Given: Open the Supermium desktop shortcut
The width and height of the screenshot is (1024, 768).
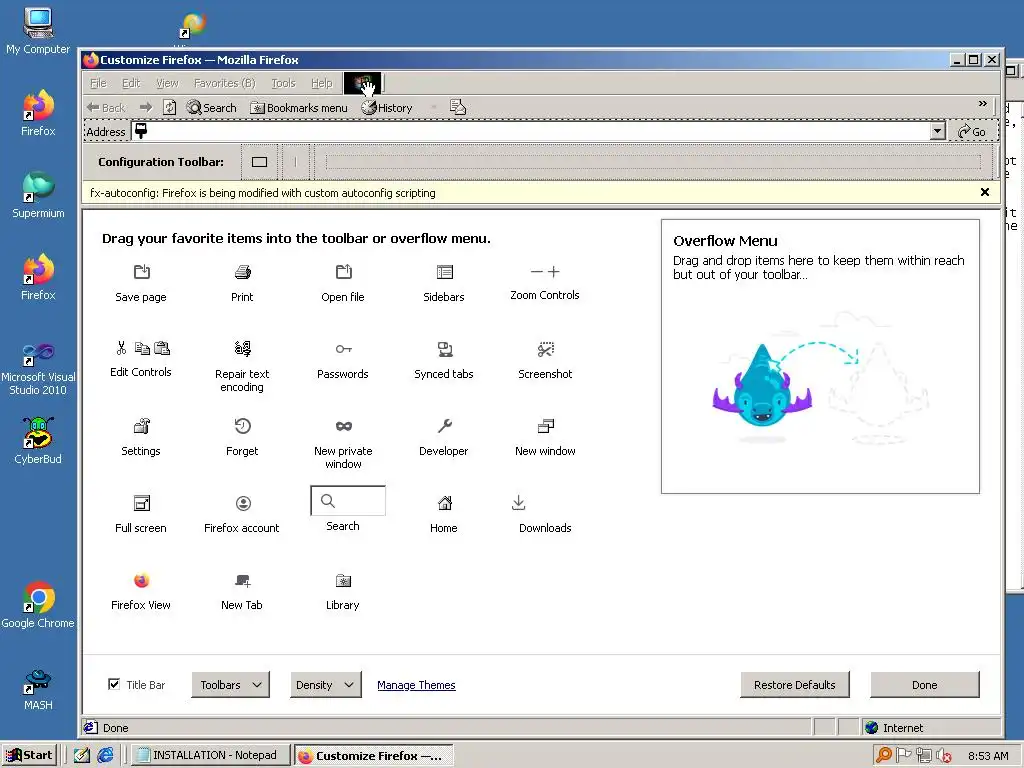Looking at the screenshot, I should tap(38, 195).
